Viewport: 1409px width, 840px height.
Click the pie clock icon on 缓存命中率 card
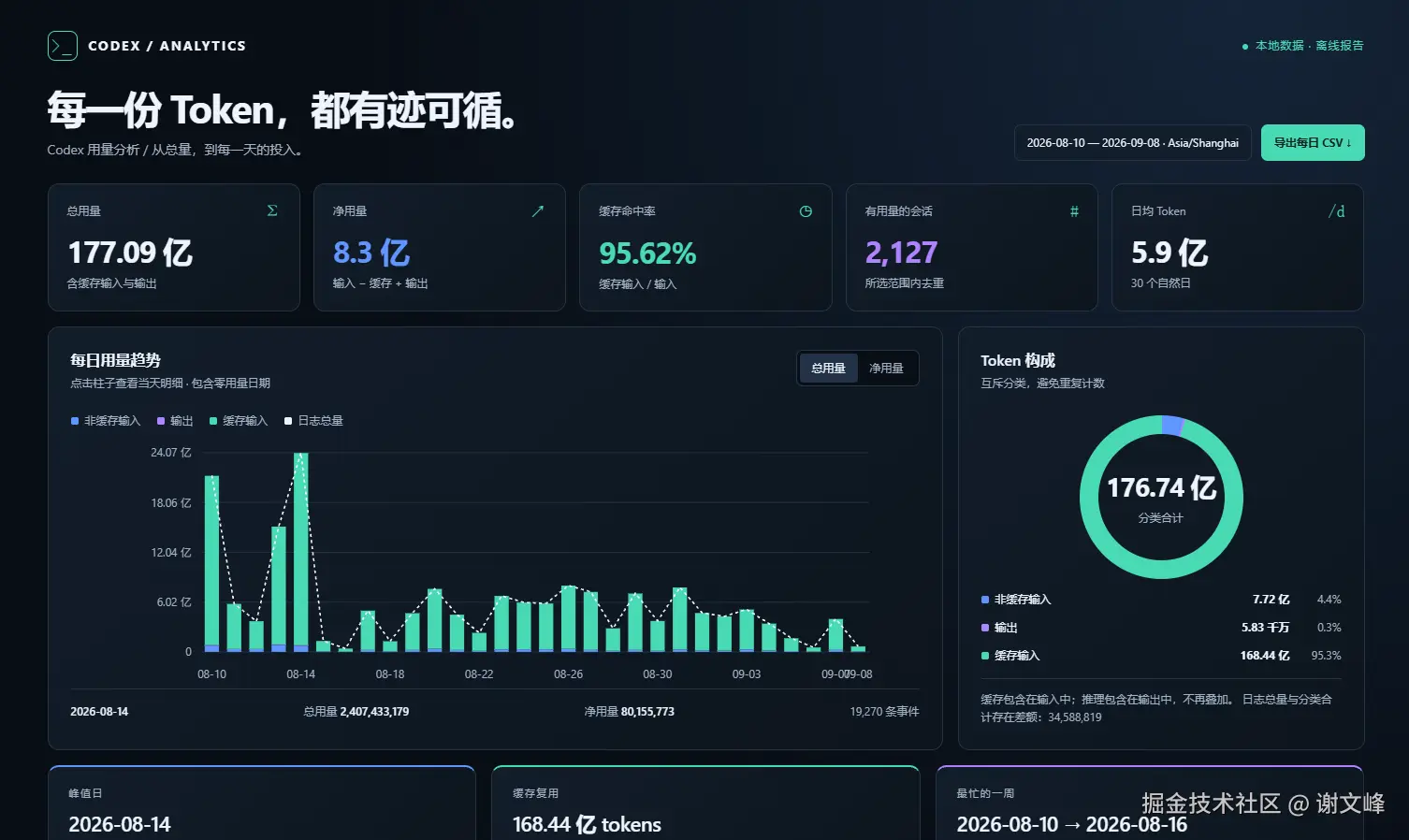point(806,211)
